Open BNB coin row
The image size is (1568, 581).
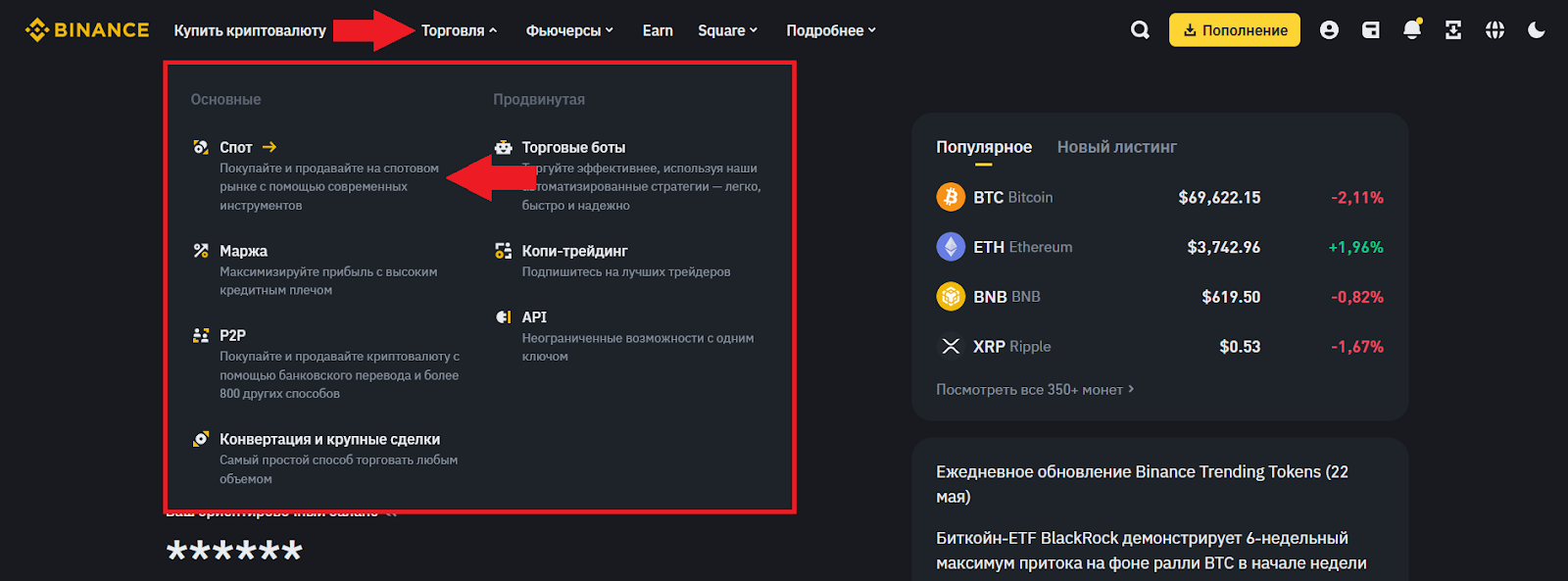point(1159,296)
